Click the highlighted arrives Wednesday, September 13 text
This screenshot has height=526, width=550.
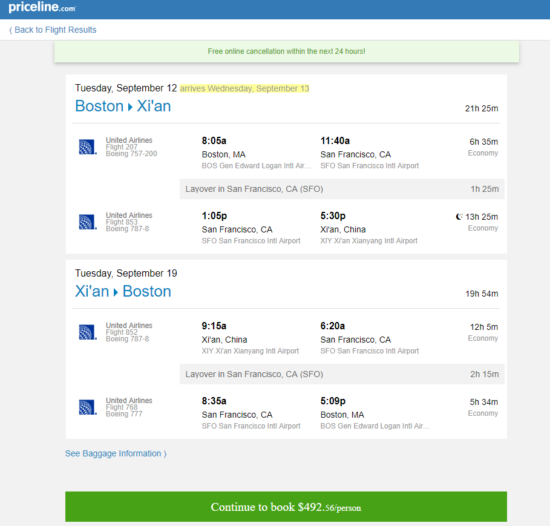(x=244, y=88)
